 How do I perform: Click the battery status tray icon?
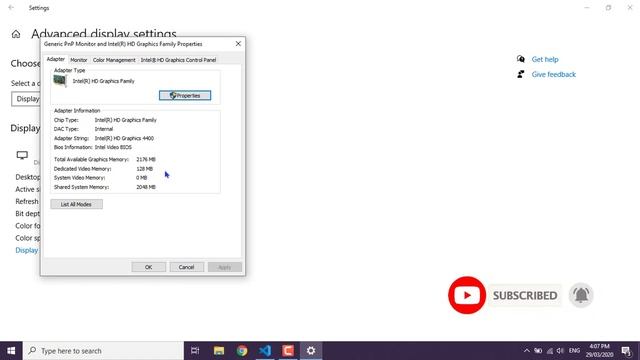tap(538, 351)
